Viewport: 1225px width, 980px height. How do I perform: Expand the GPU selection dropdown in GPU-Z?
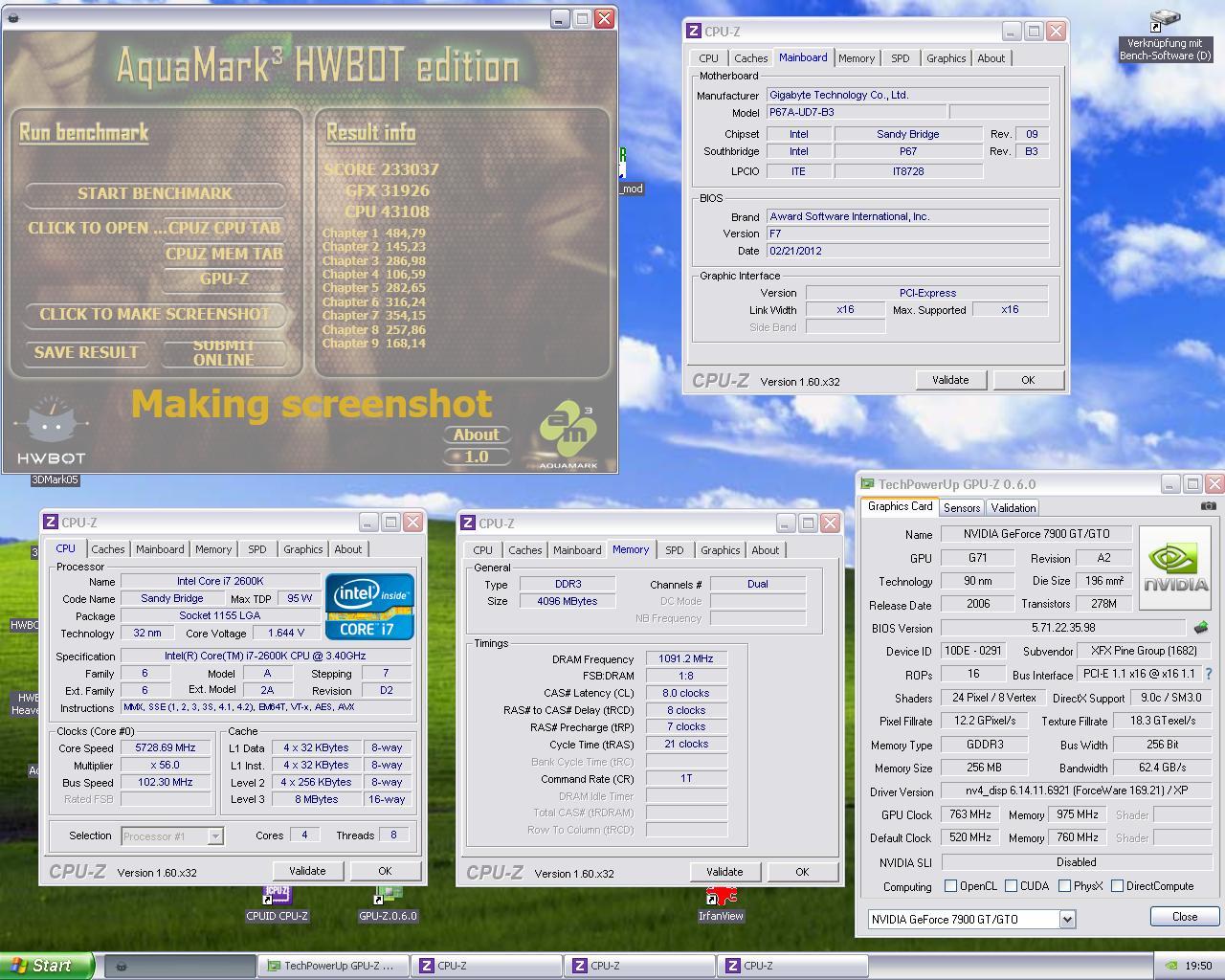tap(1067, 920)
